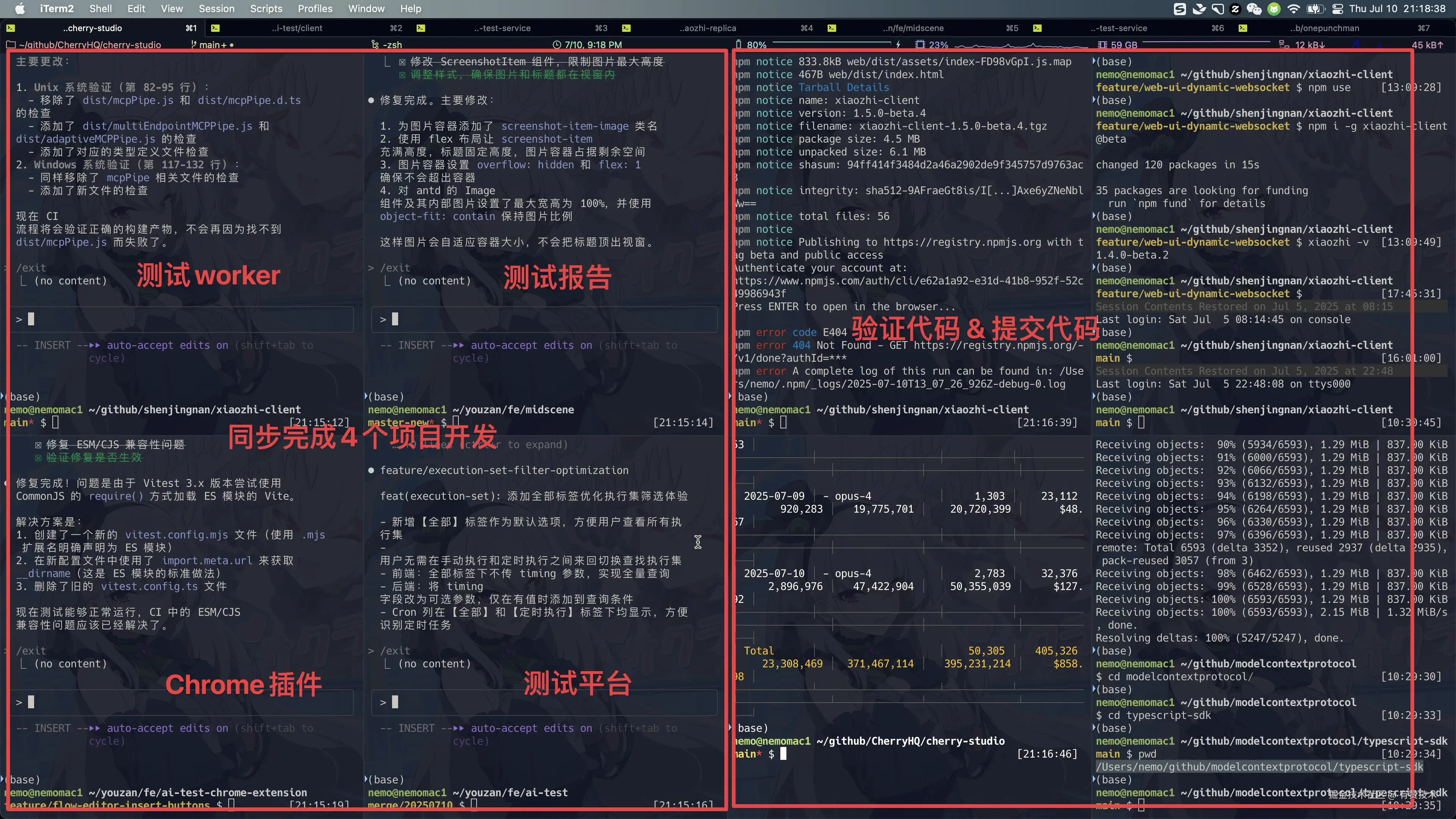Click the clock icon in status bar
The width and height of the screenshot is (1456, 819).
point(557,45)
